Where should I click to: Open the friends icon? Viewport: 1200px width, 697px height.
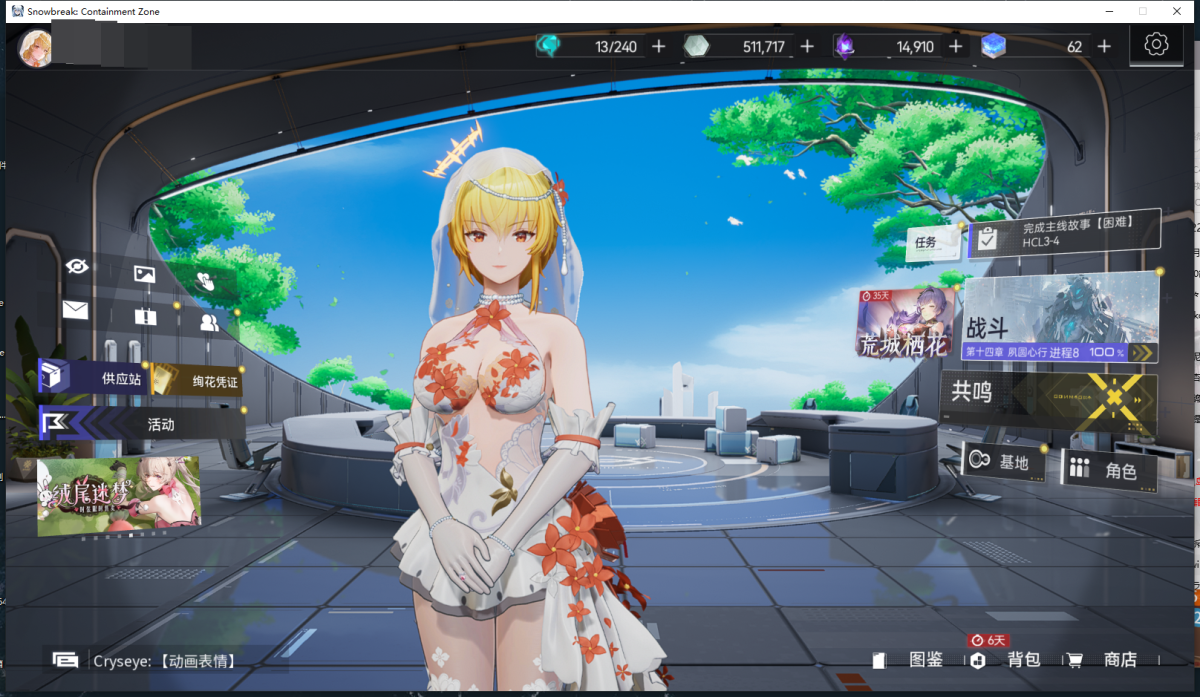[x=209, y=322]
